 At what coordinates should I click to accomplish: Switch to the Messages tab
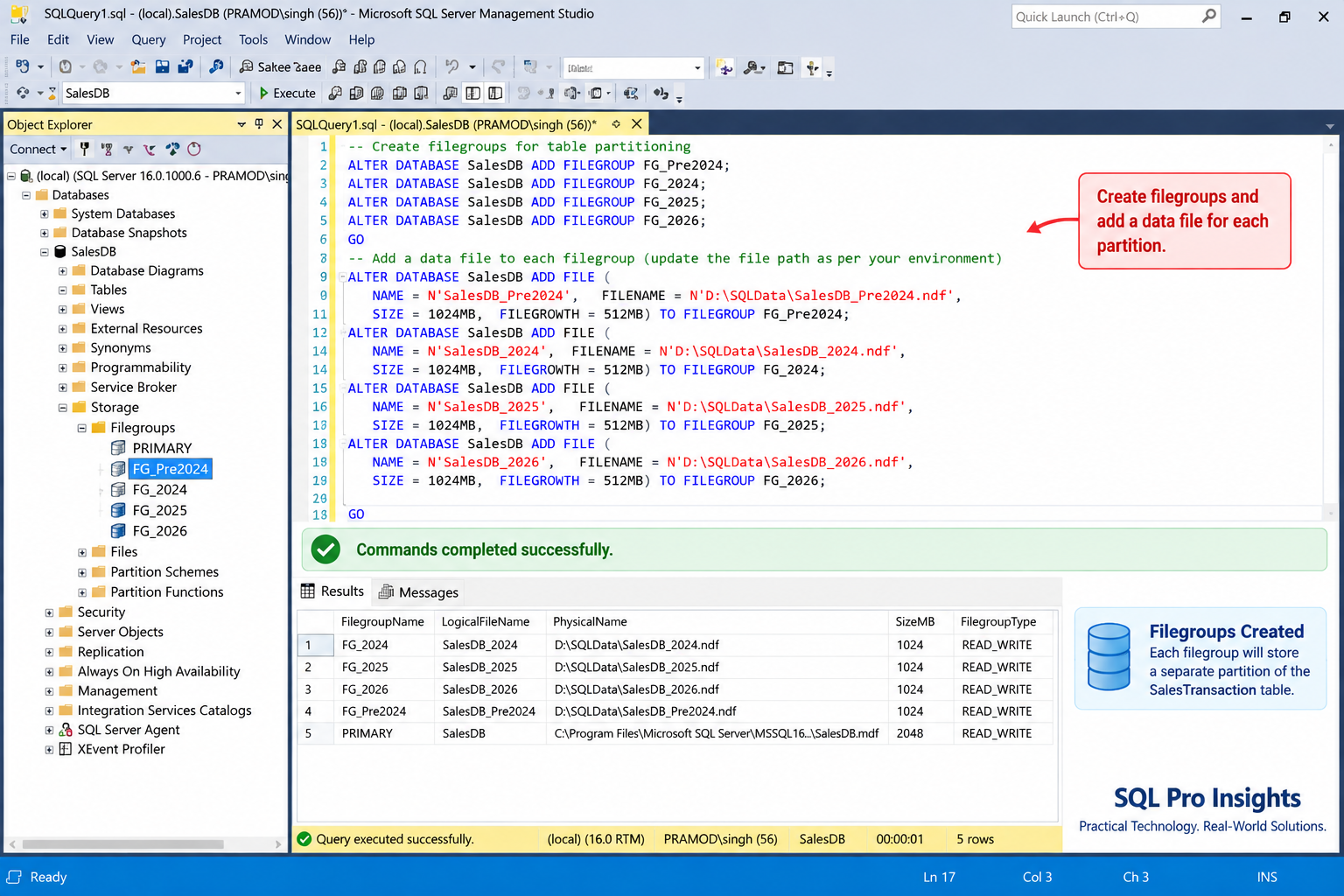pyautogui.click(x=418, y=592)
